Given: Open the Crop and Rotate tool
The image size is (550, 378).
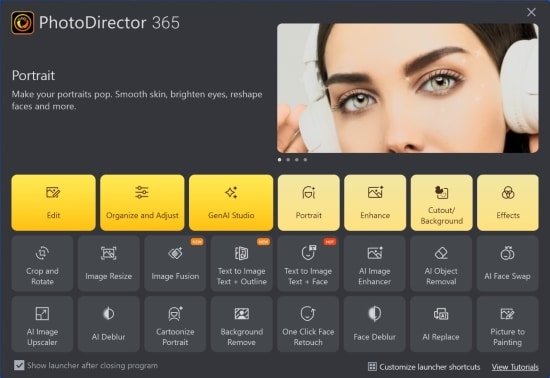Looking at the screenshot, I should (42, 263).
